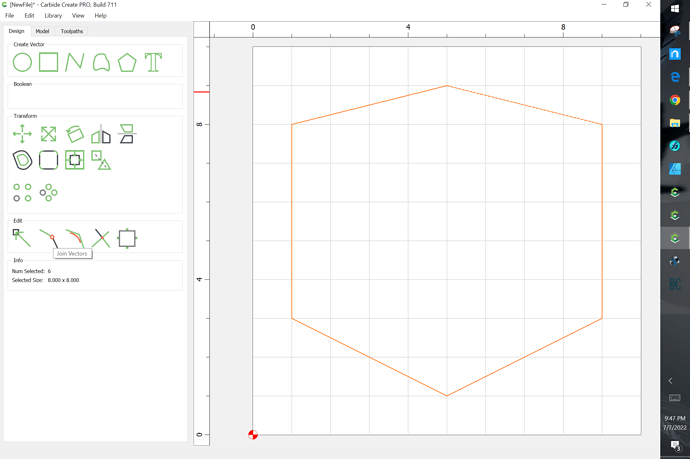
Task: Choose the Offset Vector tool
Action: (x=22, y=160)
